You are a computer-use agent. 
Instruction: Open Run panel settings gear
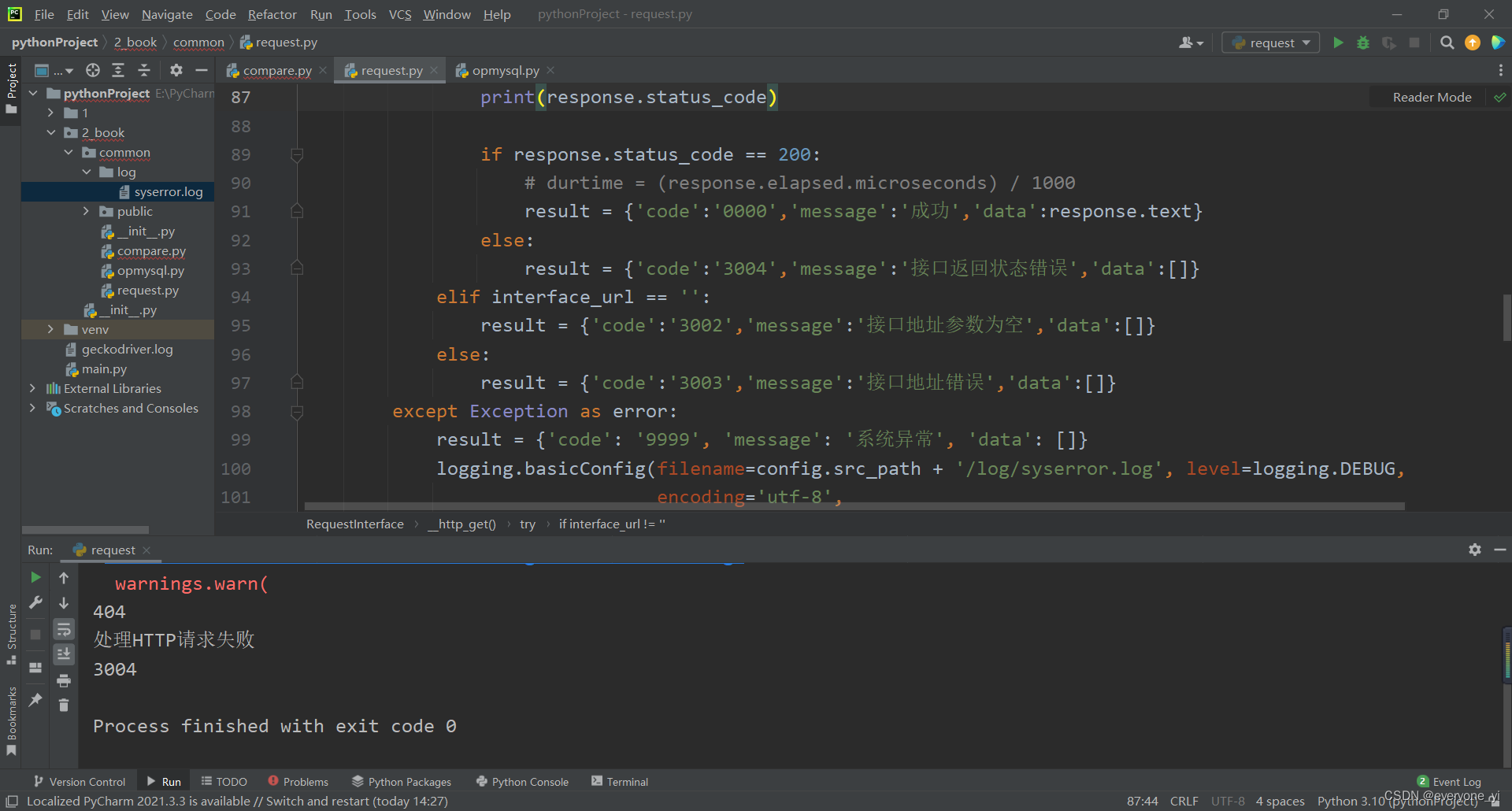click(x=1475, y=550)
